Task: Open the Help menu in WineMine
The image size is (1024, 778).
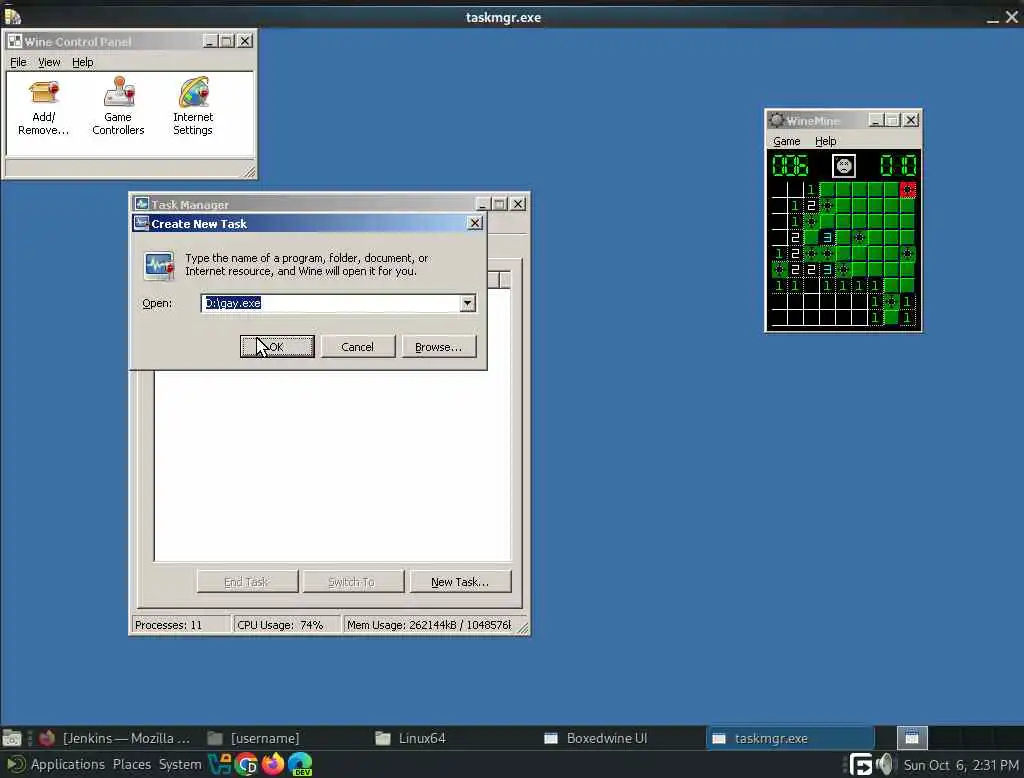Action: coord(825,141)
